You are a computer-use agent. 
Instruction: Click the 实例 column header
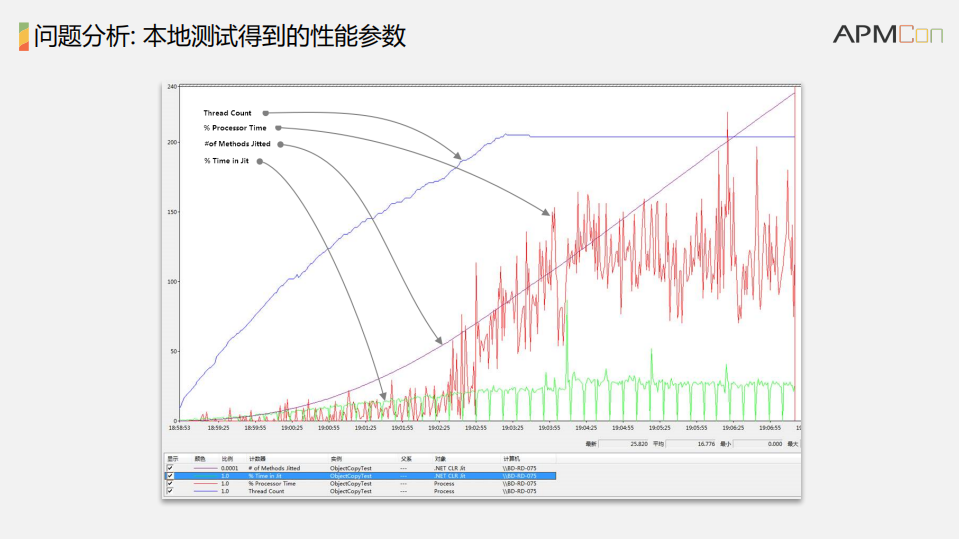pos(336,459)
